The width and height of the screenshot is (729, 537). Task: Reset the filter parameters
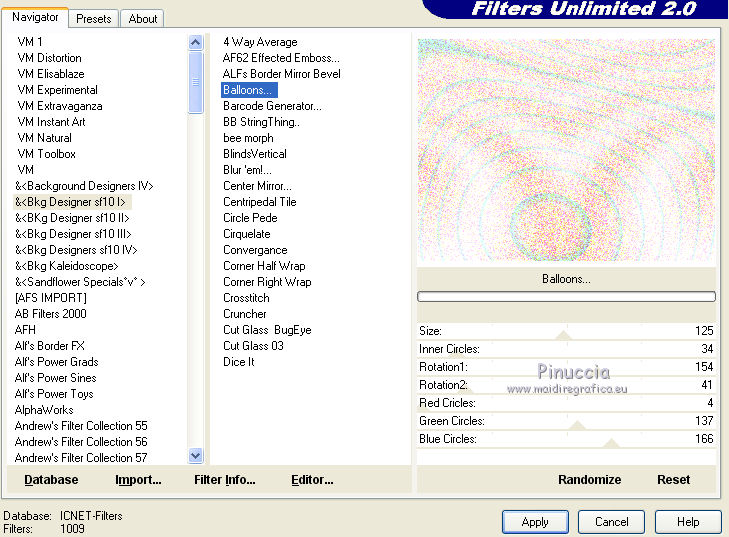673,479
